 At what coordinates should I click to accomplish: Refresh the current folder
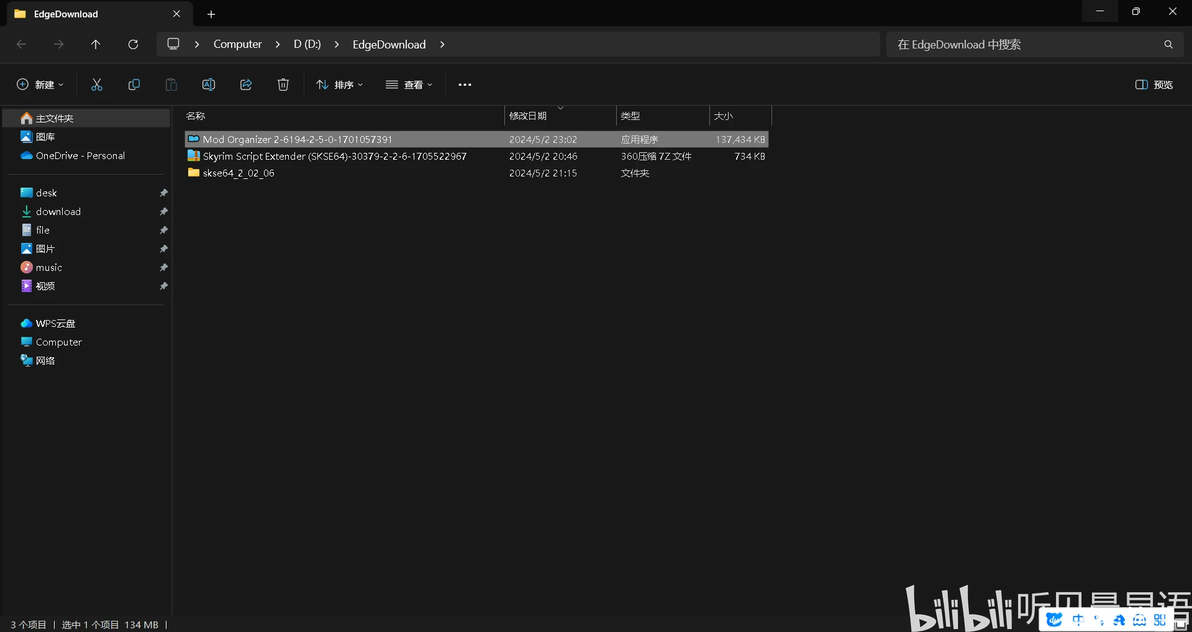133,44
